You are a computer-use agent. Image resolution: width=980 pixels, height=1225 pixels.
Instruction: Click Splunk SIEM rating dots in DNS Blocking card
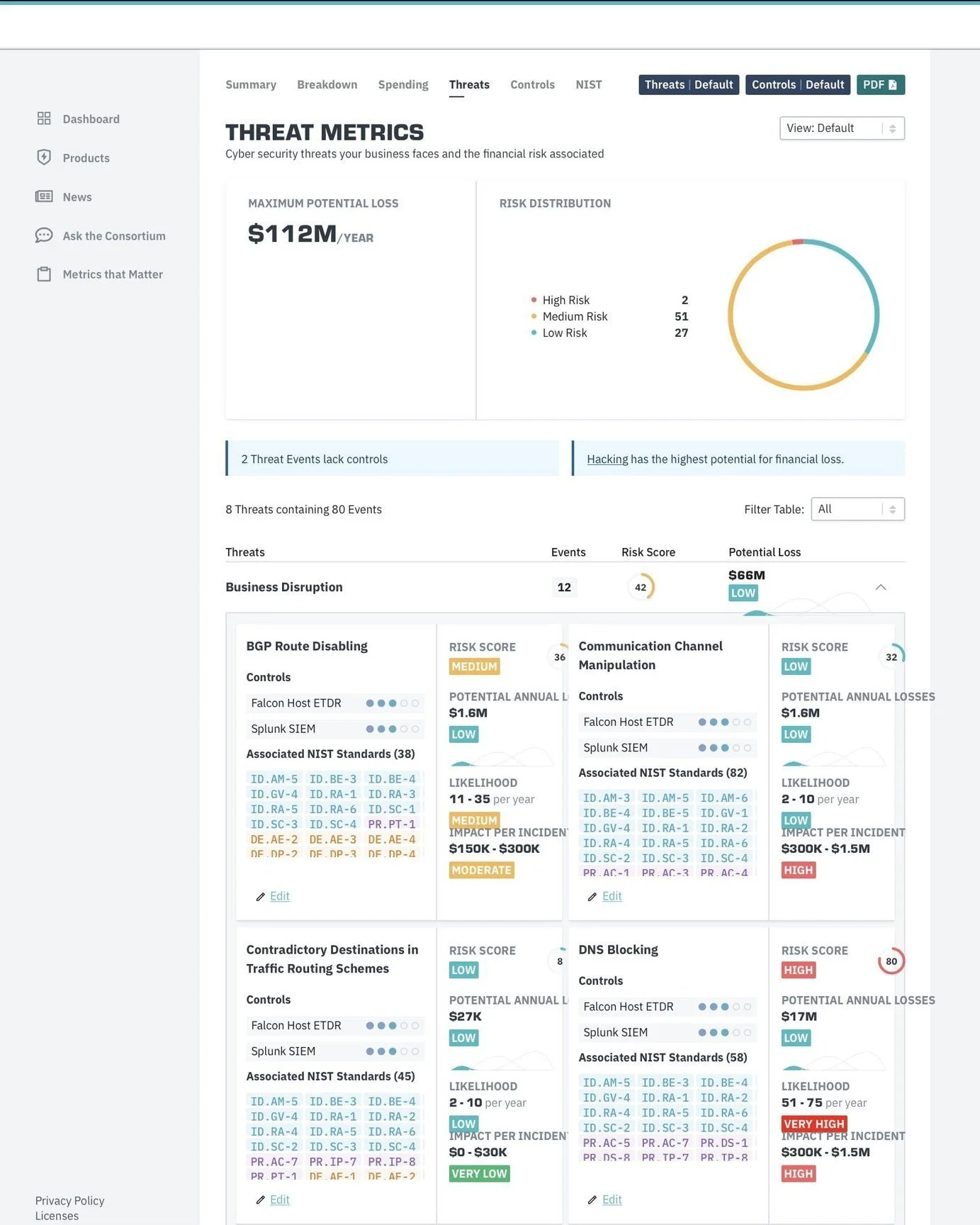(x=725, y=1032)
